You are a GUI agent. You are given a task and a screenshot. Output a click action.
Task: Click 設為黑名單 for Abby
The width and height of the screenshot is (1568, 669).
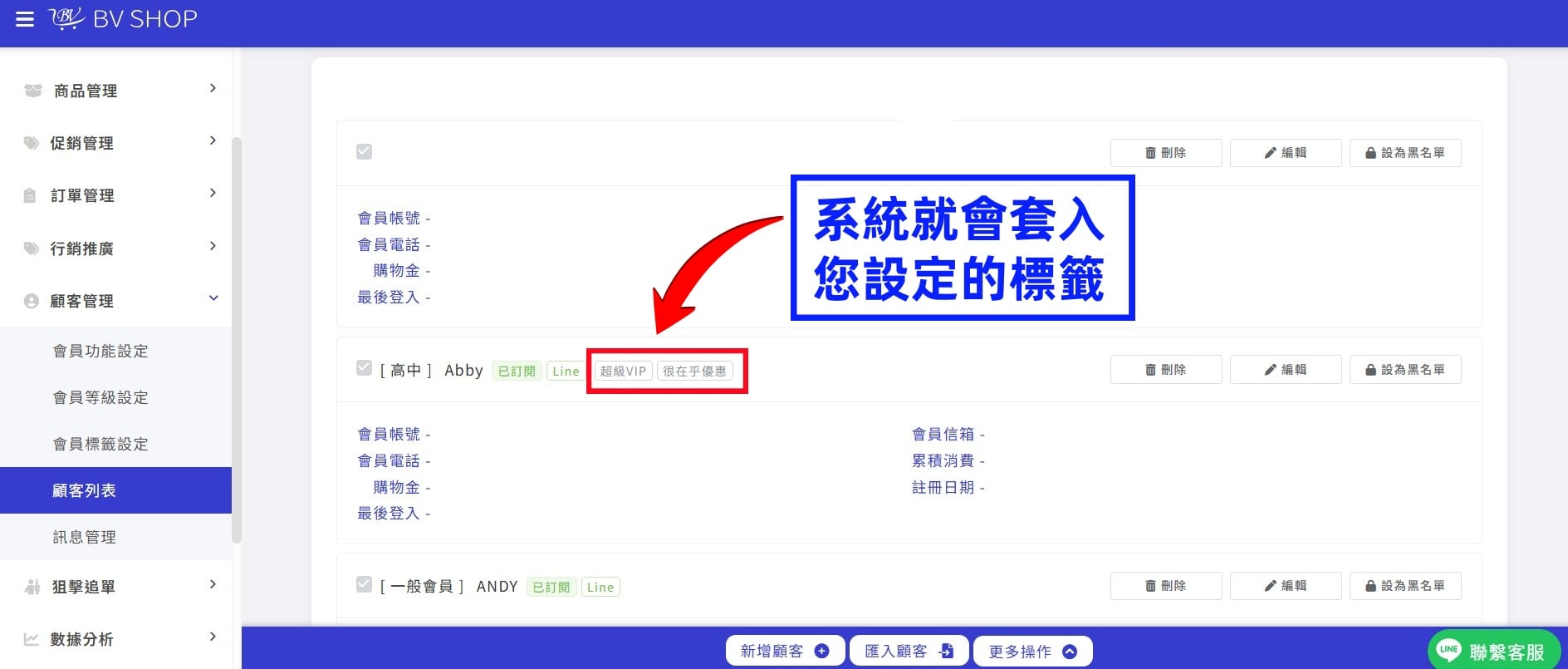(1405, 370)
